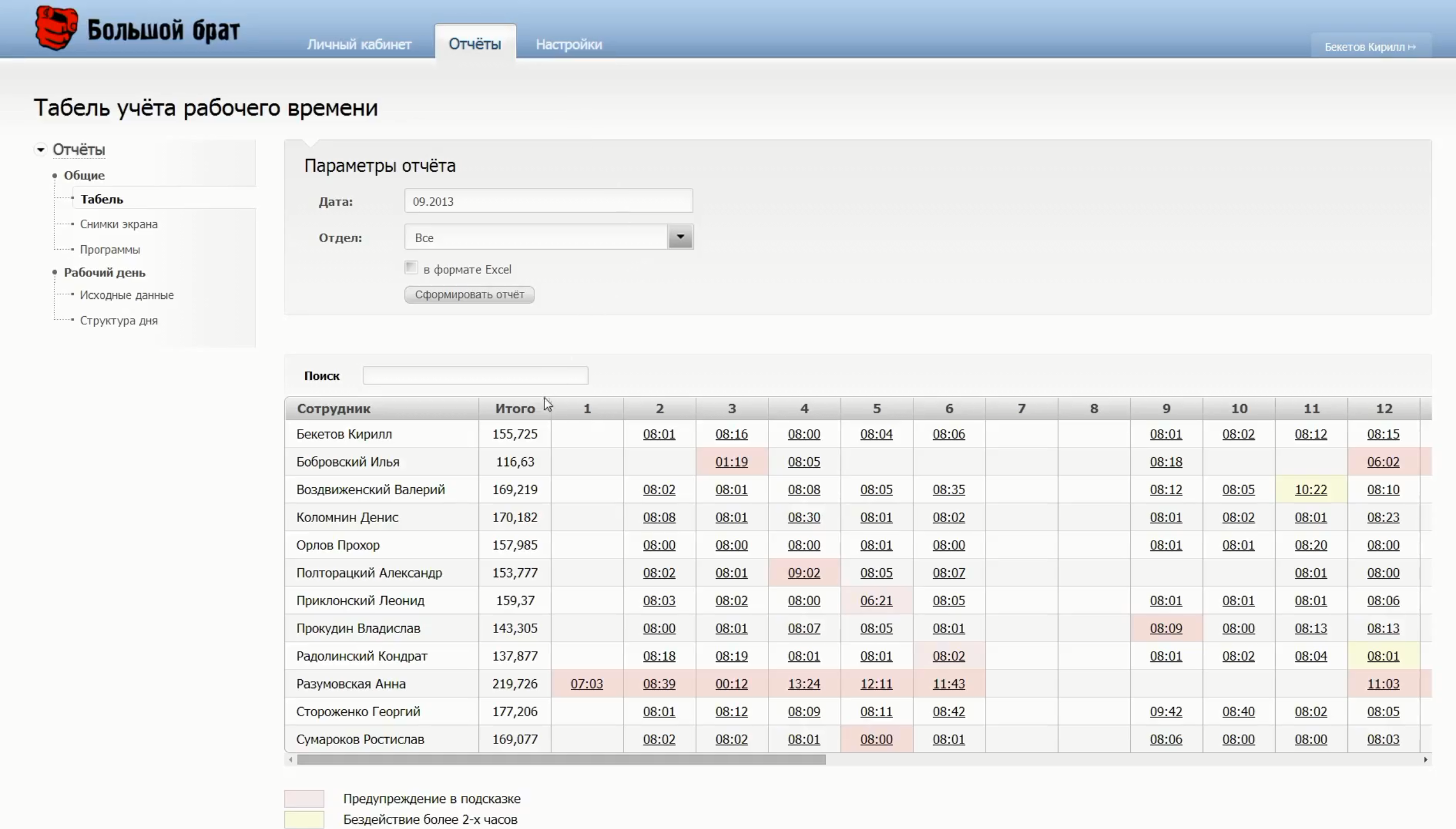Viewport: 1456px width, 829px height.
Task: Click the yellow inactivity legend swatch
Action: click(x=304, y=820)
